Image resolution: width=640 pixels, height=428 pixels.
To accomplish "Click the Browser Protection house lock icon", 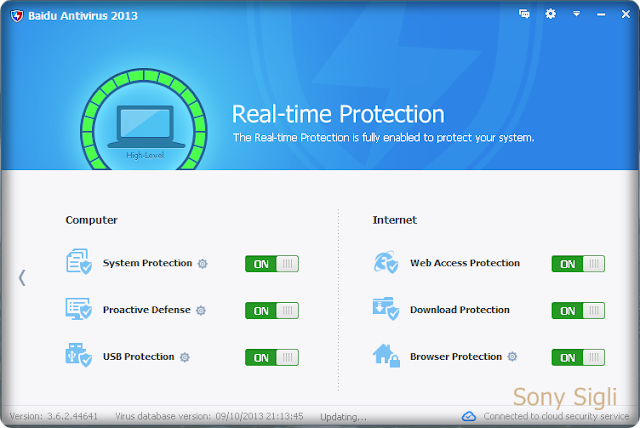I will [x=386, y=355].
